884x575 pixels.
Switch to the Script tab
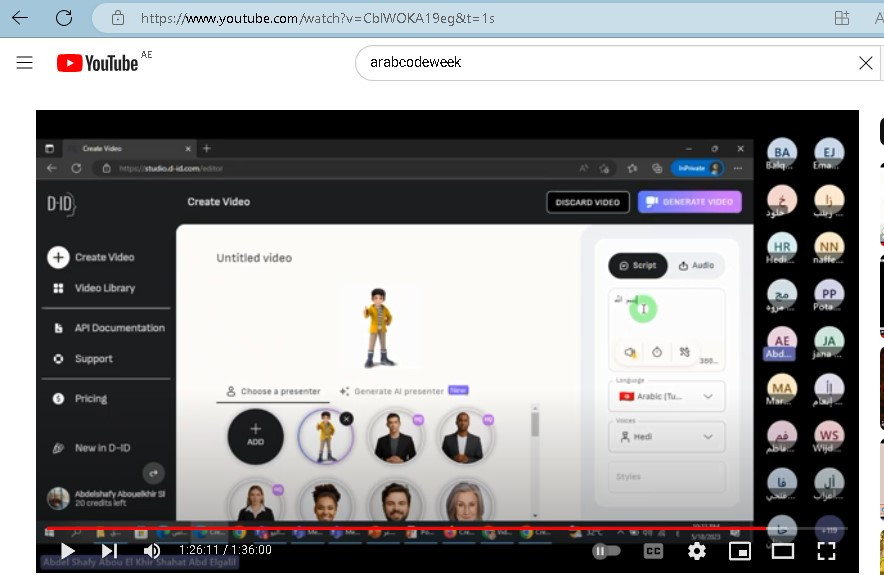pyautogui.click(x=638, y=266)
